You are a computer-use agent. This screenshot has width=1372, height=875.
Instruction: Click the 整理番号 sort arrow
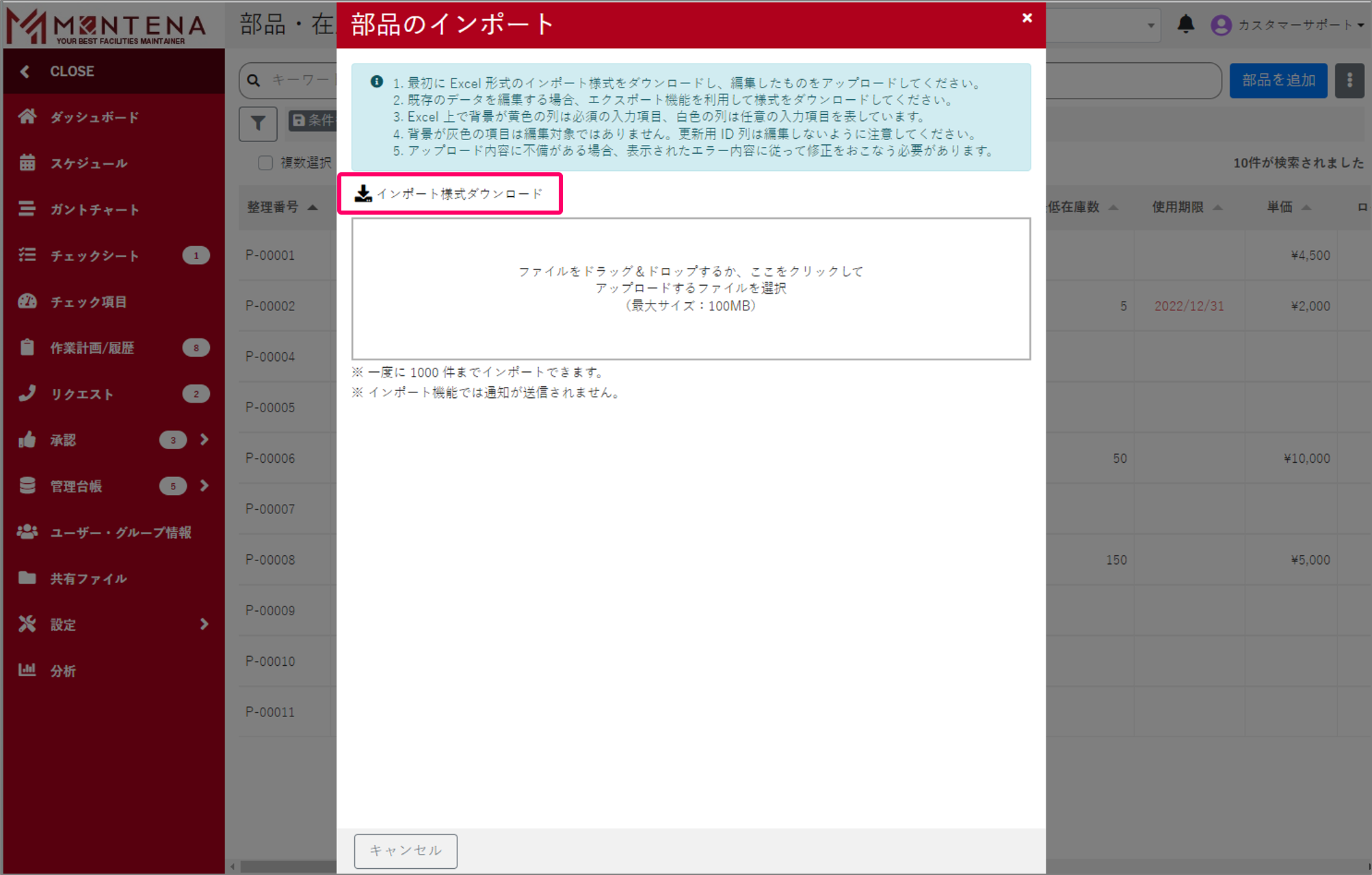[312, 207]
